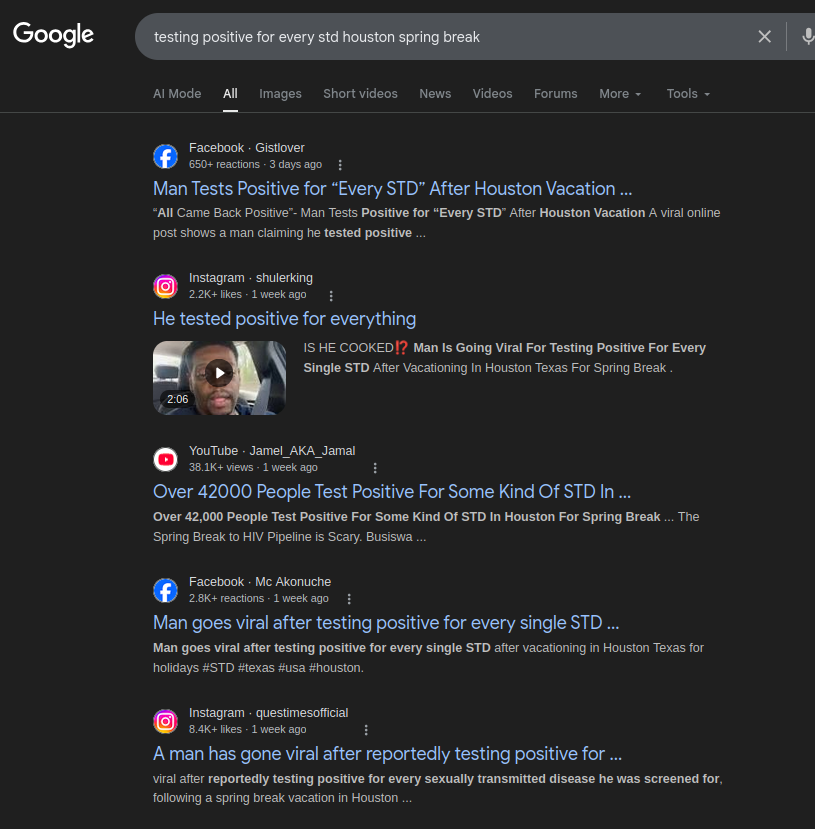Open 'Man goes viral after testing positive' link

coord(386,623)
